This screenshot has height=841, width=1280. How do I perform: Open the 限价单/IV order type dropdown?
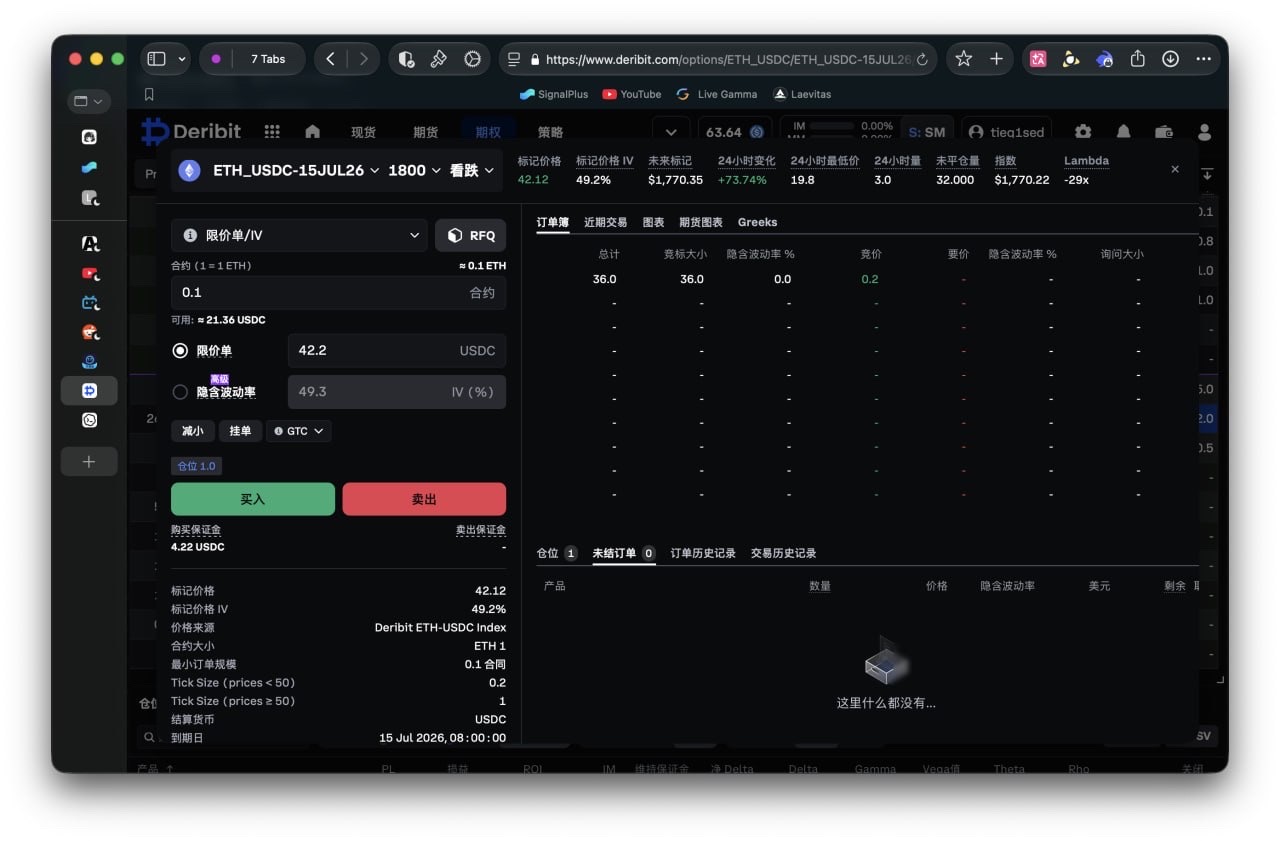click(299, 235)
